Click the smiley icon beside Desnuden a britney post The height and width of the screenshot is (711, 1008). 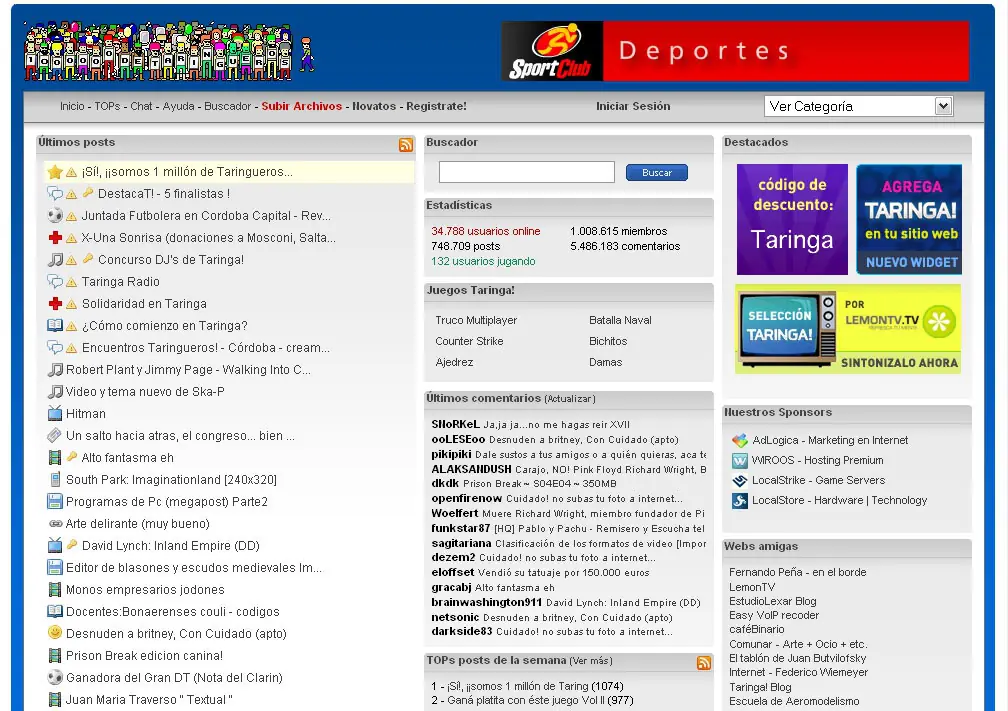click(x=55, y=633)
